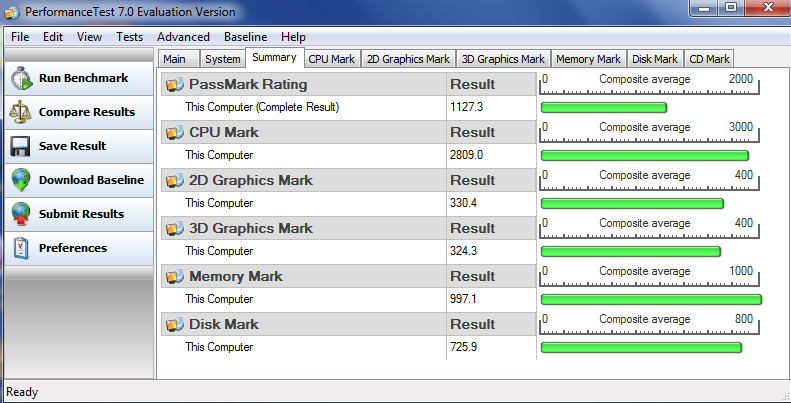Click the 3D Graphics Mark green bar
Image resolution: width=791 pixels, height=403 pixels.
[x=631, y=251]
